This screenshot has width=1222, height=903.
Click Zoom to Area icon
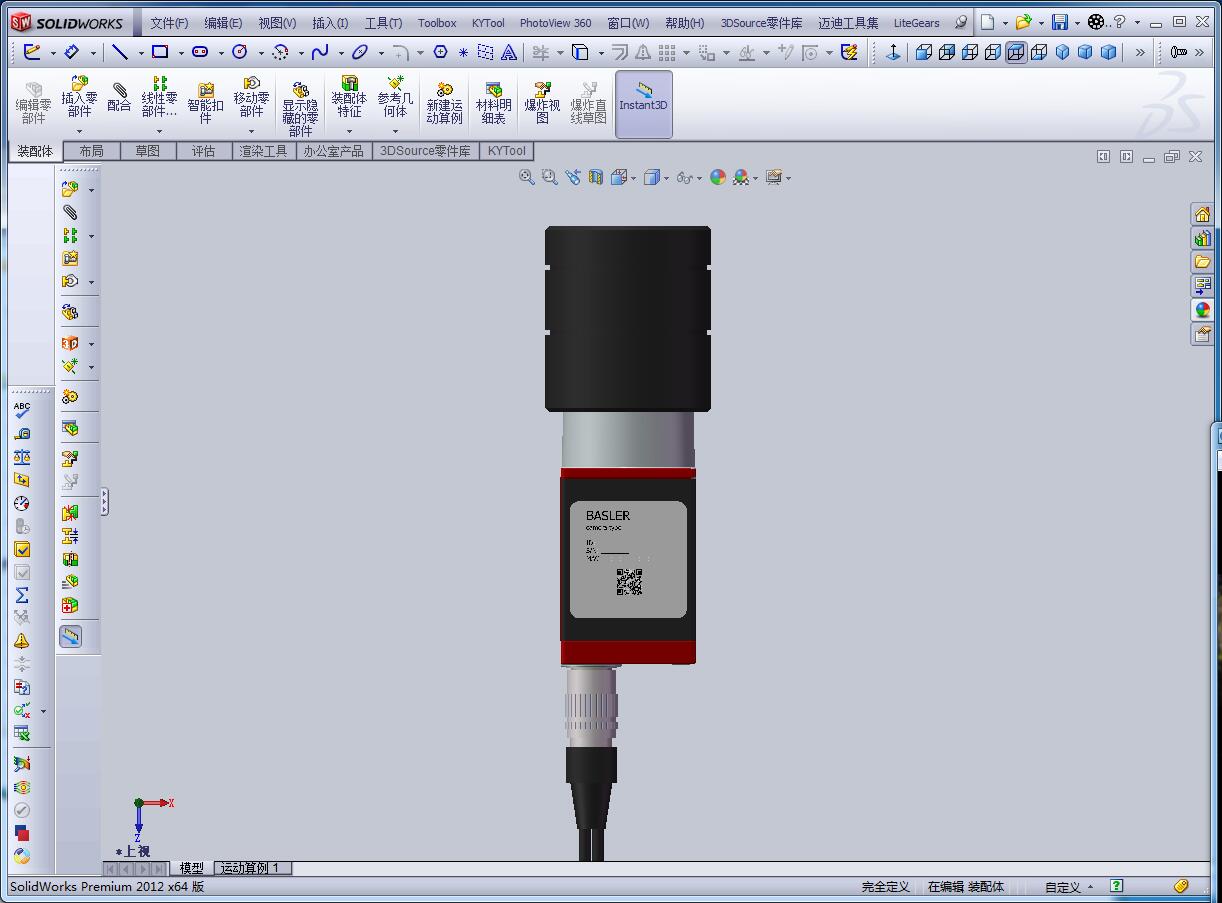click(x=549, y=177)
